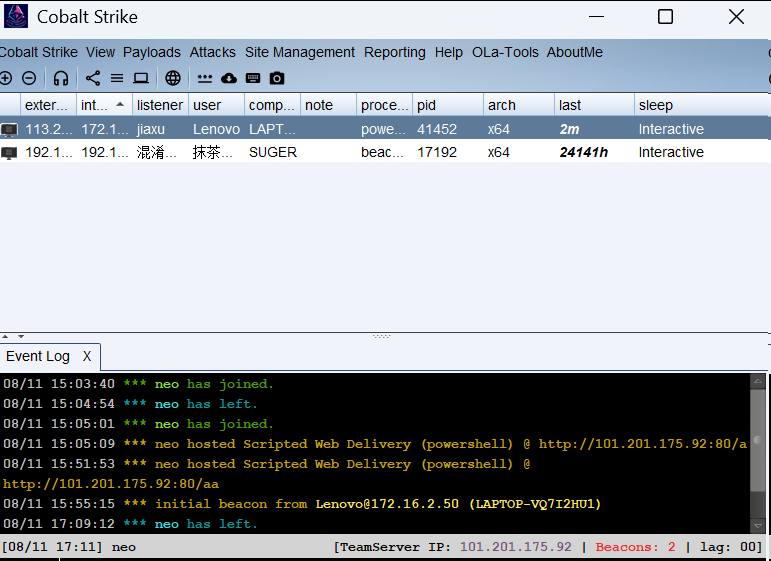Sort by the sleep column header

pos(703,105)
